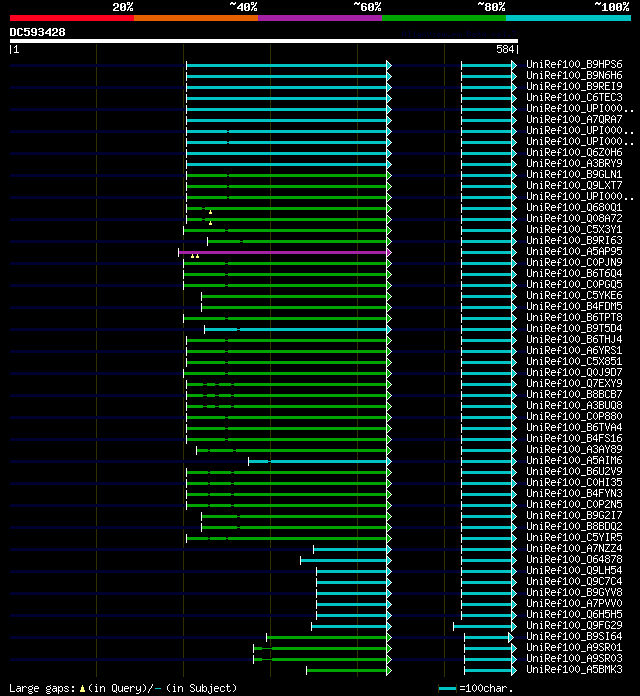Screen dimensions: 640x696
Task: Select the UniRef100_A6YRS1 label
Action: point(574,351)
